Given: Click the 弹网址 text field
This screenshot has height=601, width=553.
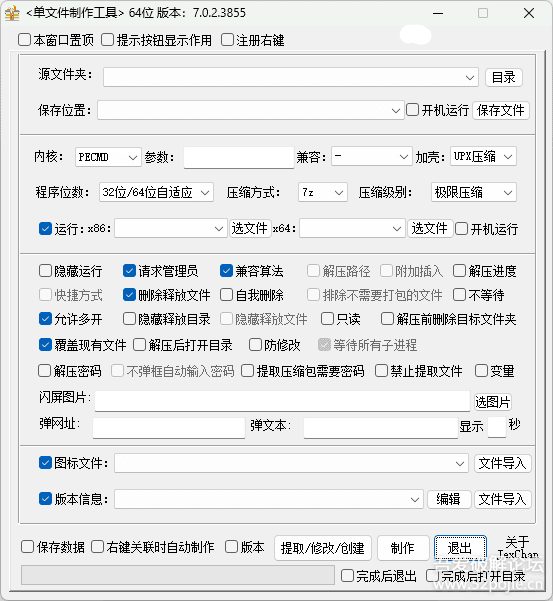Looking at the screenshot, I should coord(169,427).
